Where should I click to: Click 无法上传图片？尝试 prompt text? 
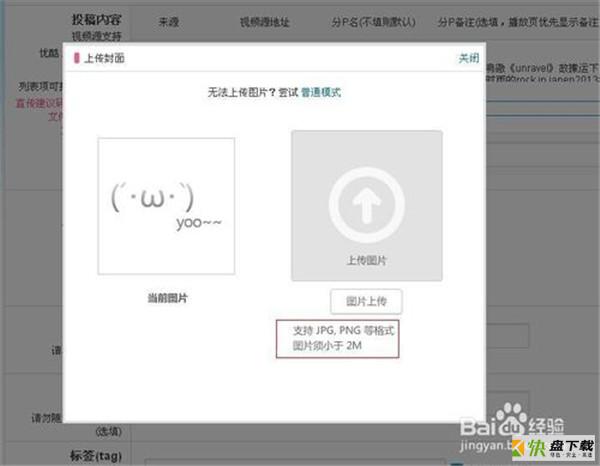[x=253, y=92]
